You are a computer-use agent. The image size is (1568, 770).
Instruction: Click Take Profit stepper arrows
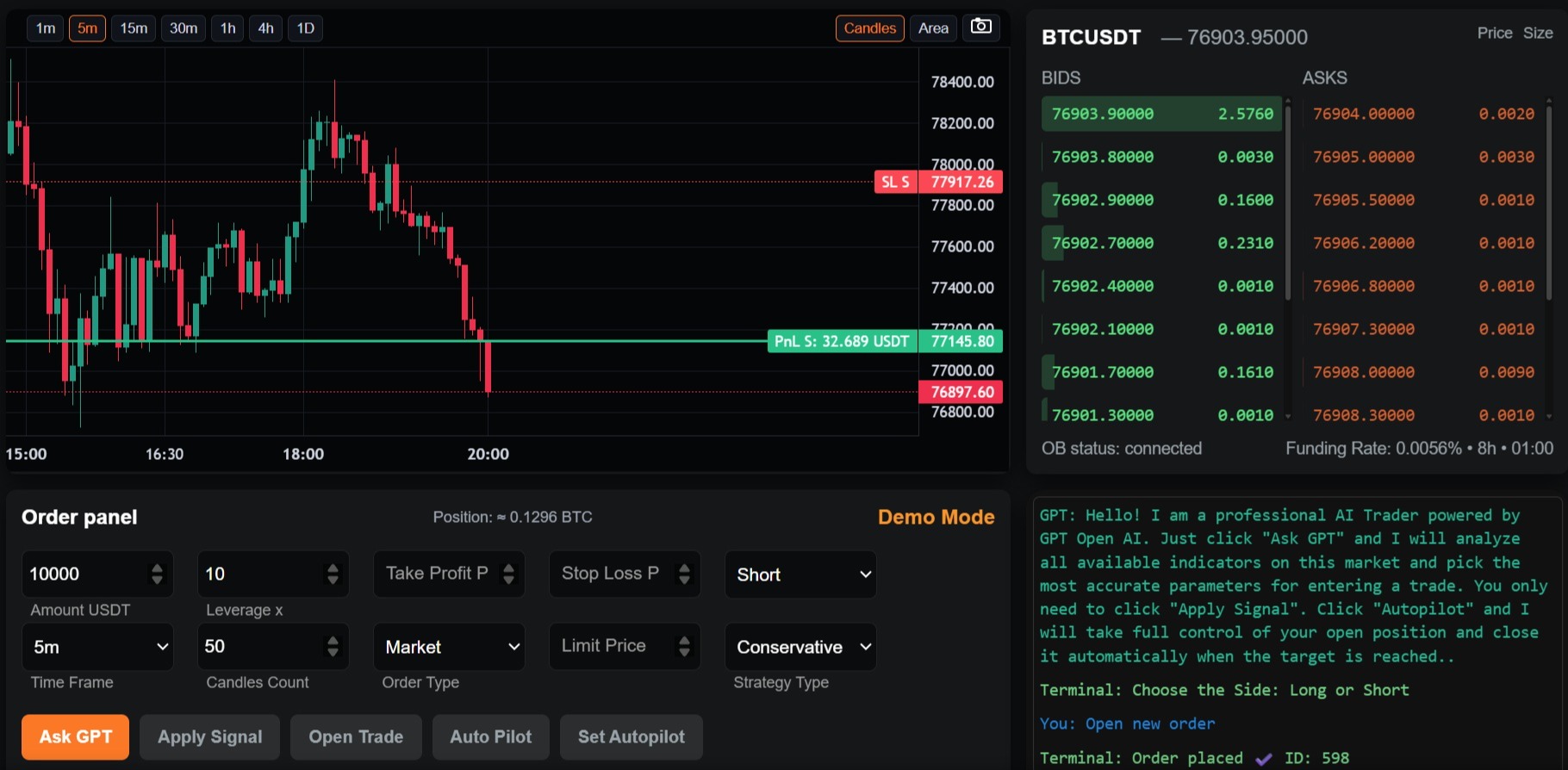(508, 574)
